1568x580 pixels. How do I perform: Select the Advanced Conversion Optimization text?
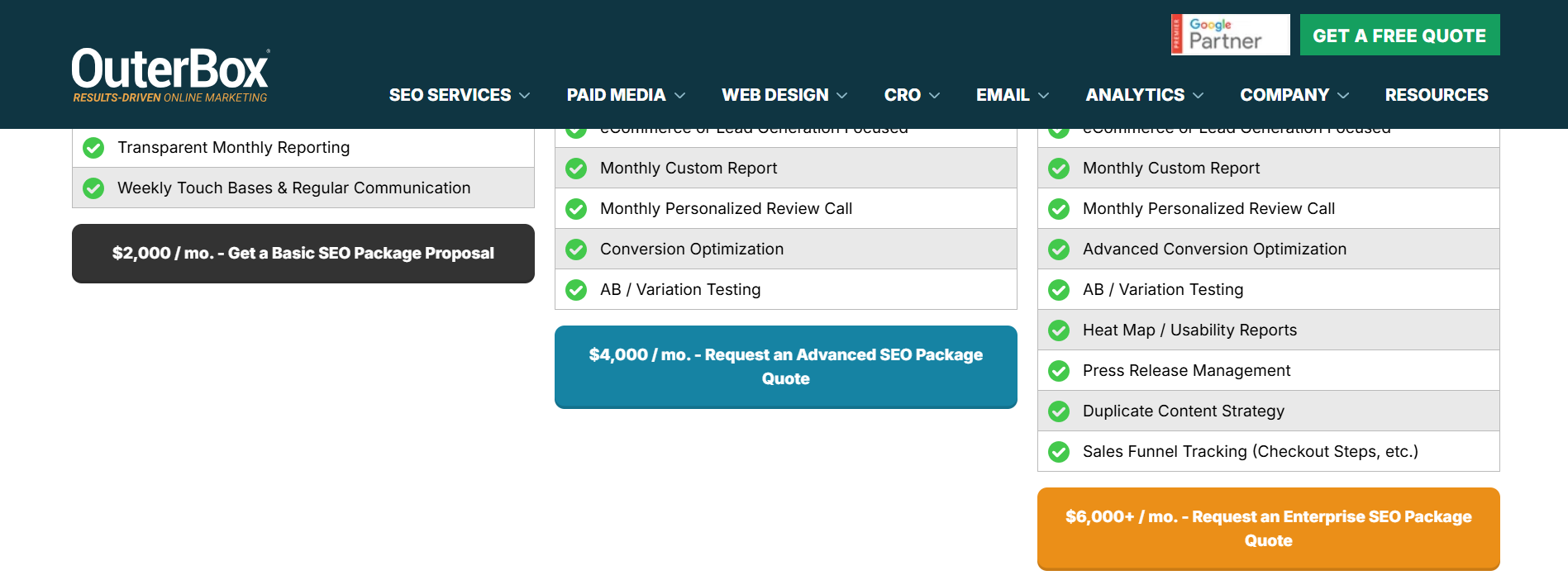(x=1215, y=249)
